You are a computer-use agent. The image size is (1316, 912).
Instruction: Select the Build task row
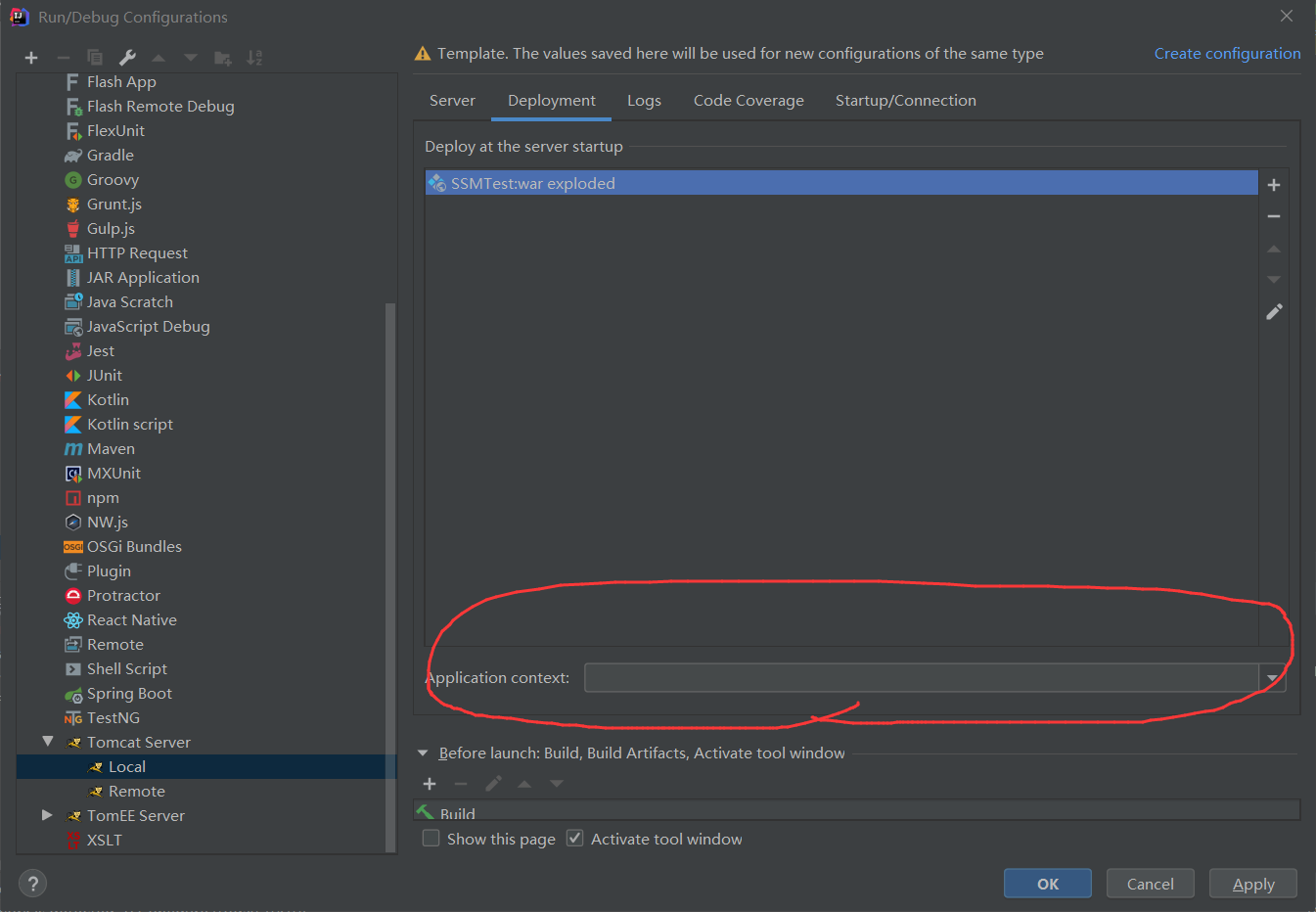(x=857, y=811)
